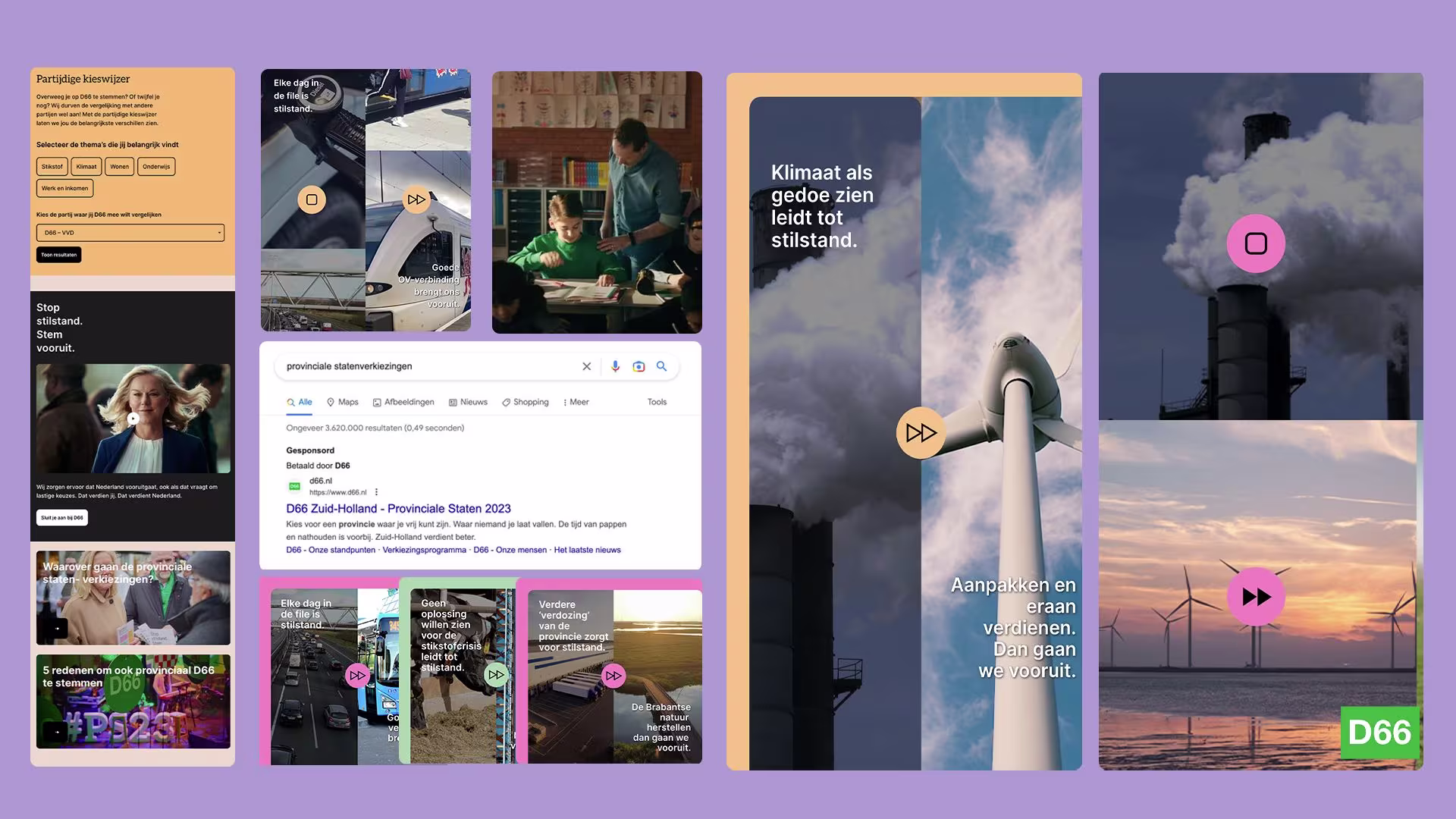Click the Toon resultaten button
1456x819 pixels.
pos(59,255)
